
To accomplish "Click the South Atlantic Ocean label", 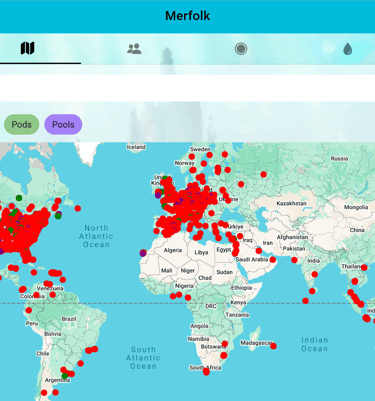I will (143, 358).
